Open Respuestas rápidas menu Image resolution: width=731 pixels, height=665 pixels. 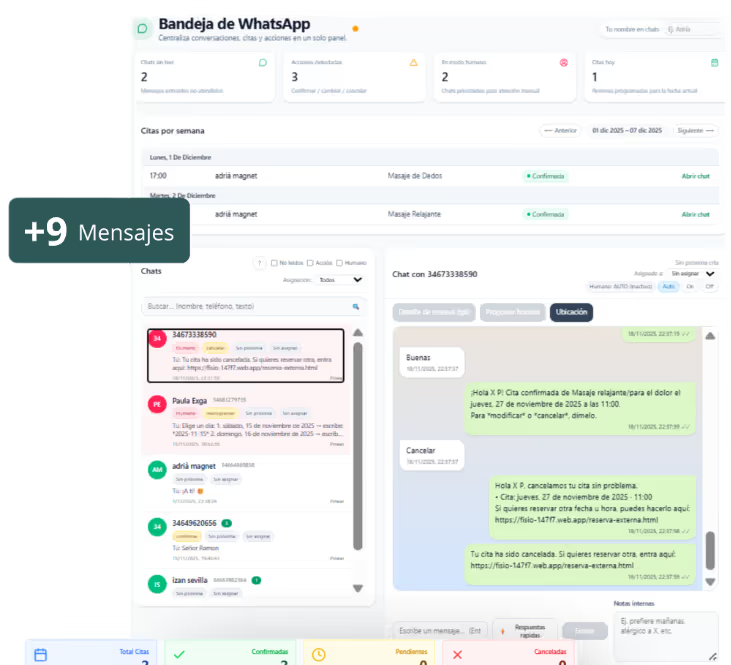click(525, 631)
